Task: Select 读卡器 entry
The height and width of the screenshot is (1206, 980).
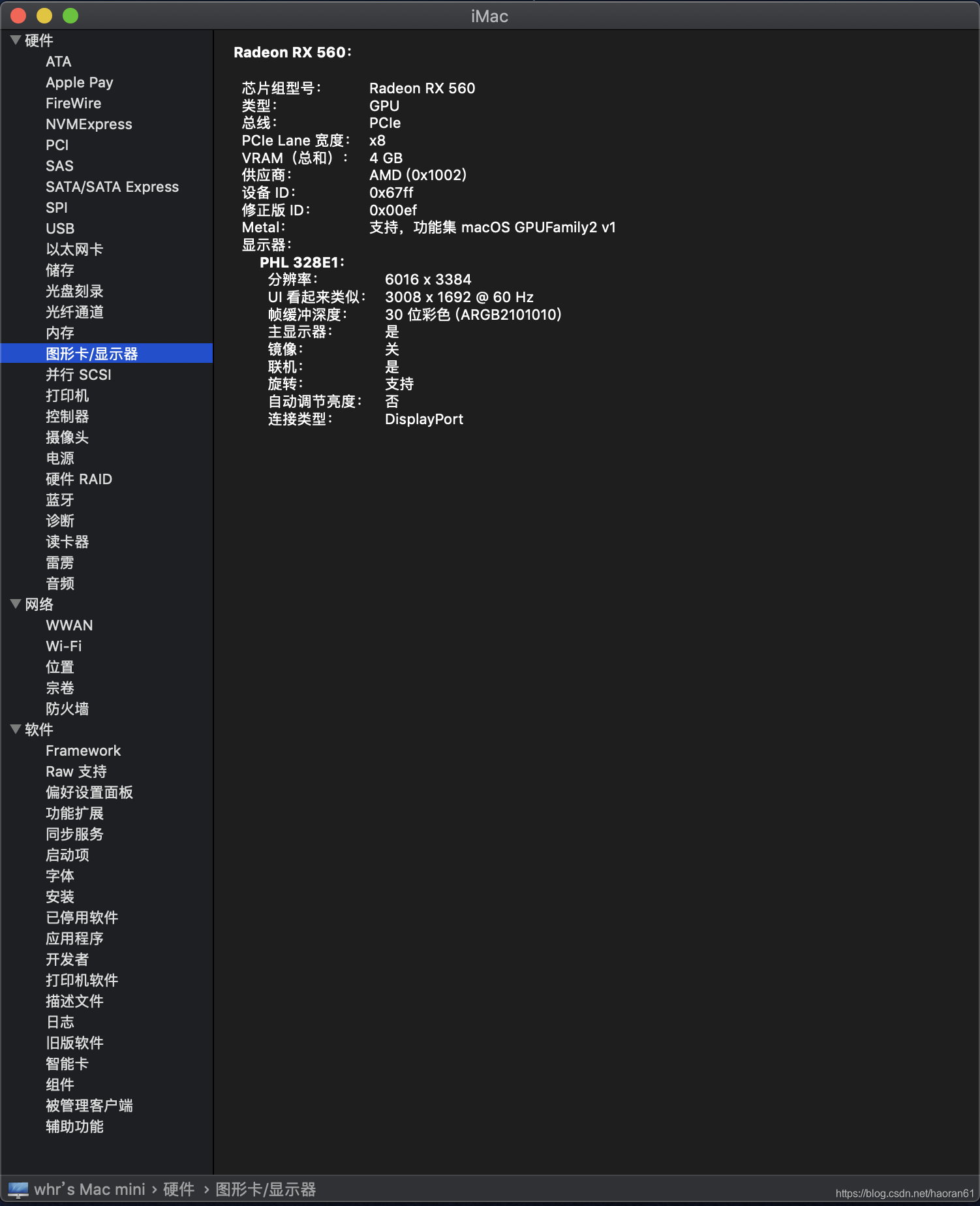Action: pos(67,542)
